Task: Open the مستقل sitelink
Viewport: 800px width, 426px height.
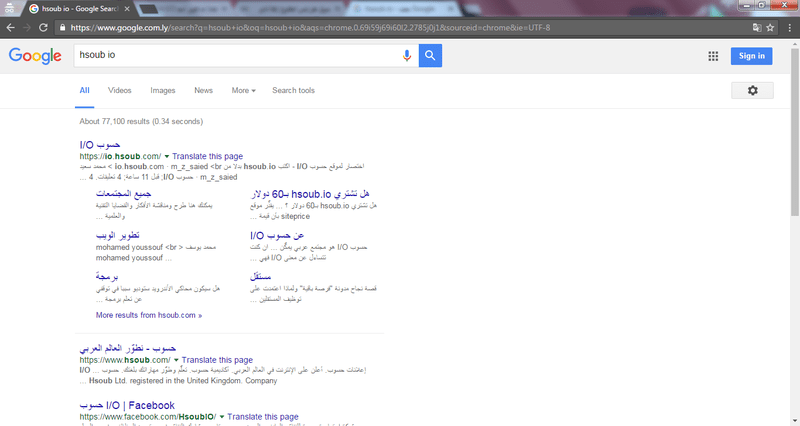Action: (260, 277)
